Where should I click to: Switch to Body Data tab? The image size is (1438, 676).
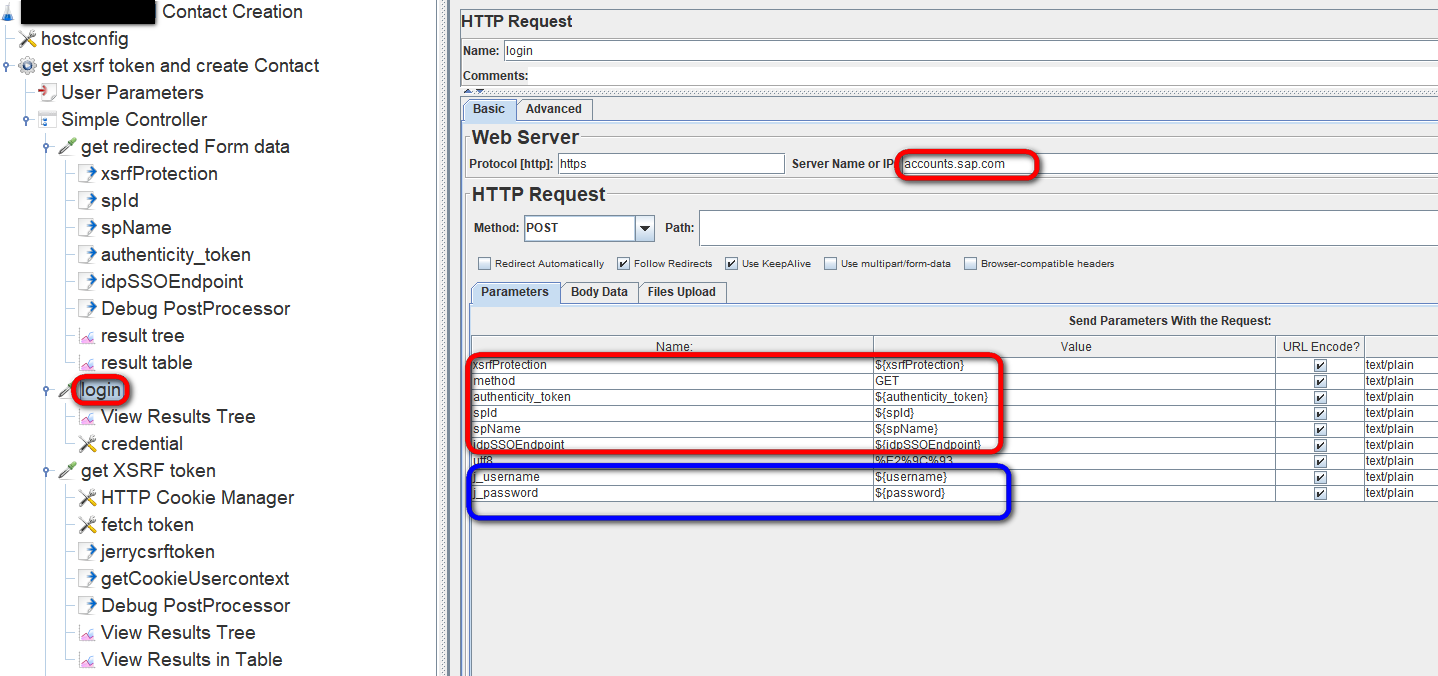tap(599, 292)
